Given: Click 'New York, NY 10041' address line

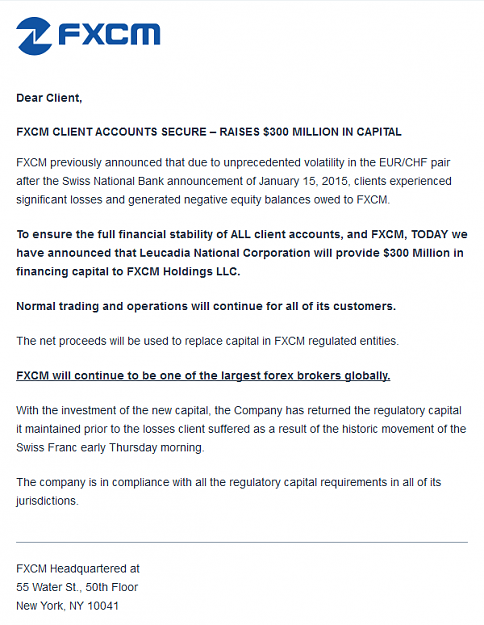Looking at the screenshot, I should click(x=67, y=606).
